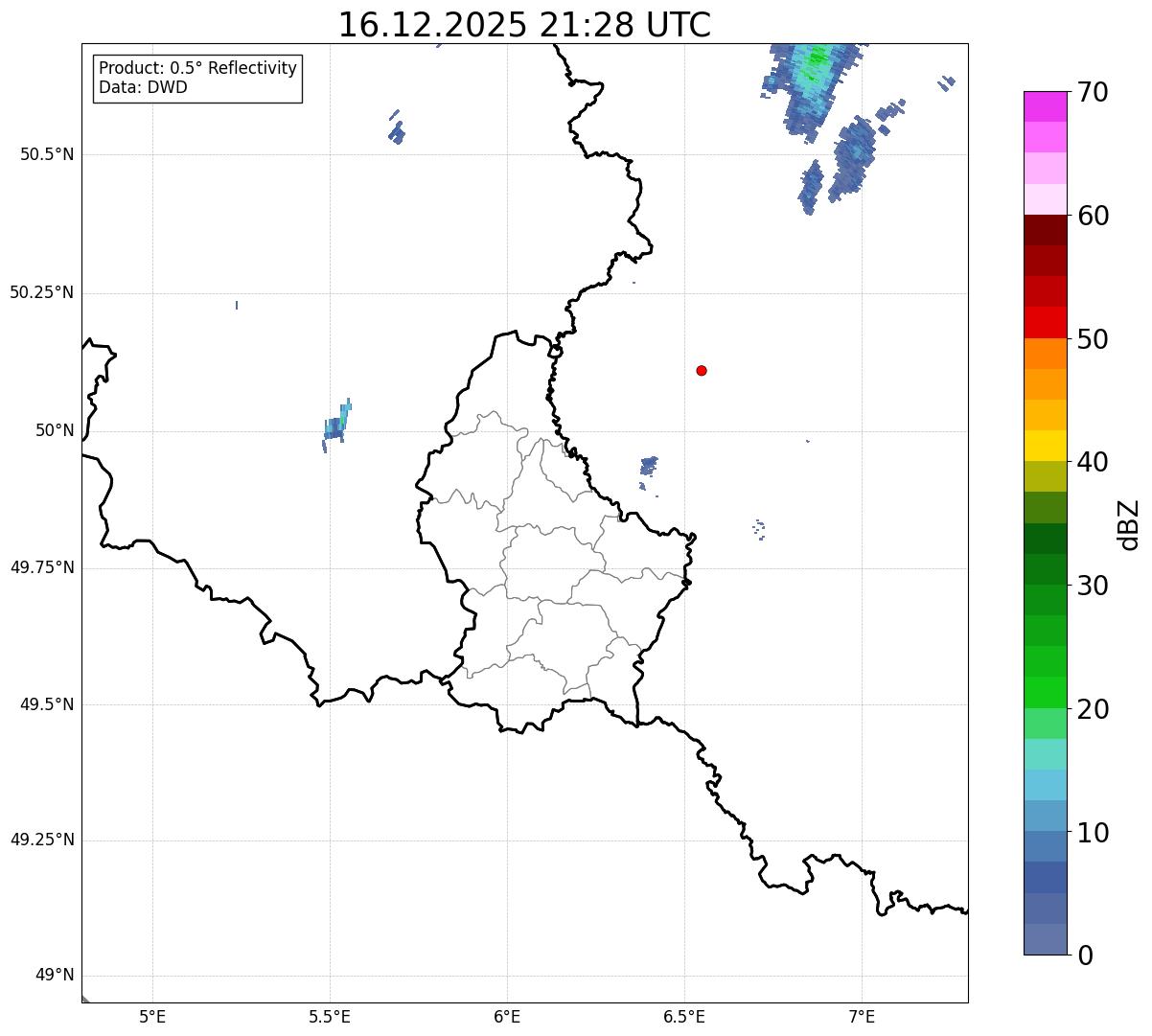
Task: Click the 'Data: DWD' label
Action: 143,87
